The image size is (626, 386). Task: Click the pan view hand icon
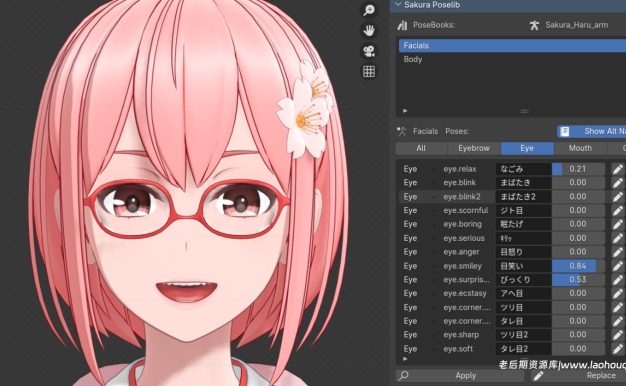point(369,30)
